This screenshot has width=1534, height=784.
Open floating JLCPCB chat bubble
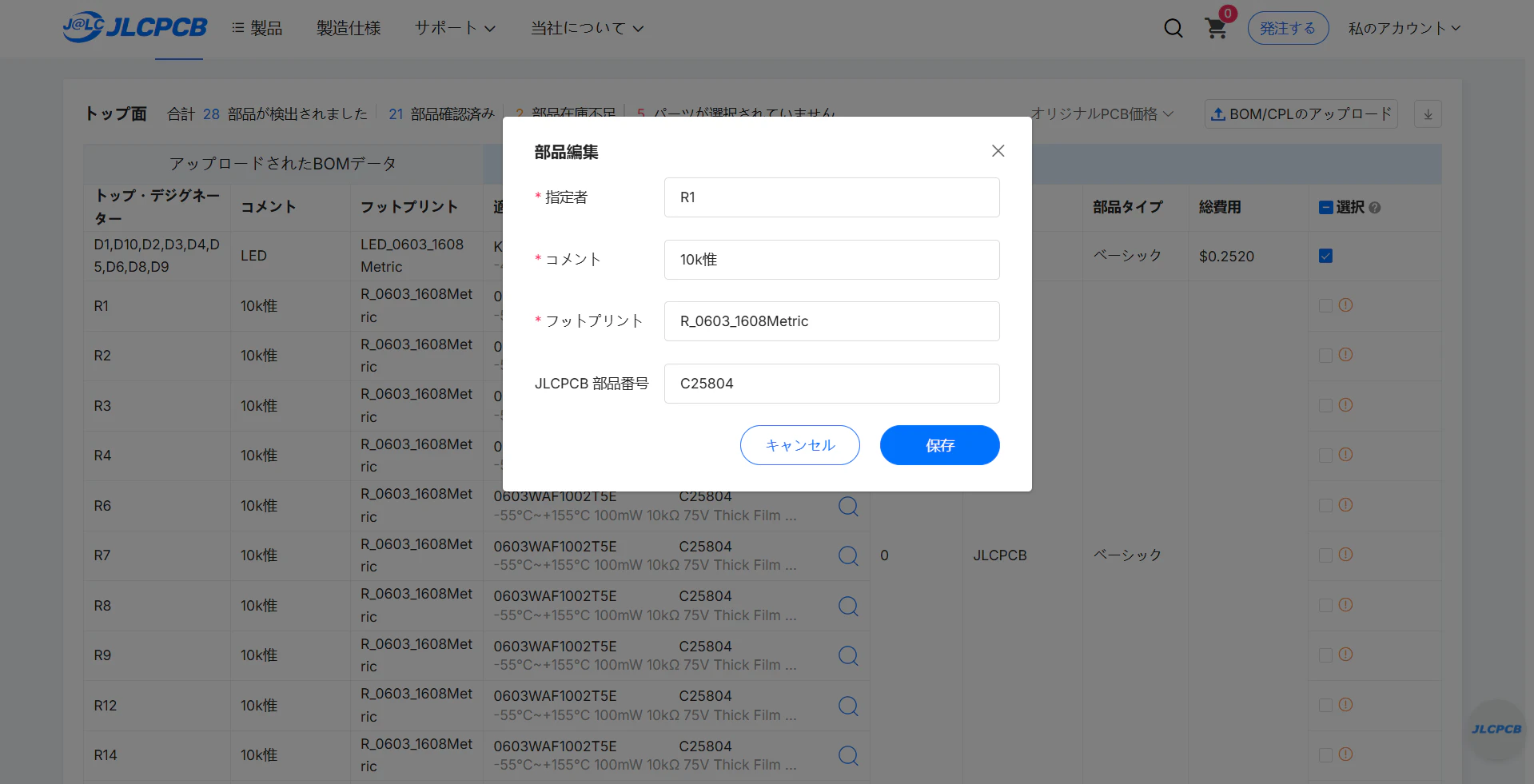[x=1496, y=729]
